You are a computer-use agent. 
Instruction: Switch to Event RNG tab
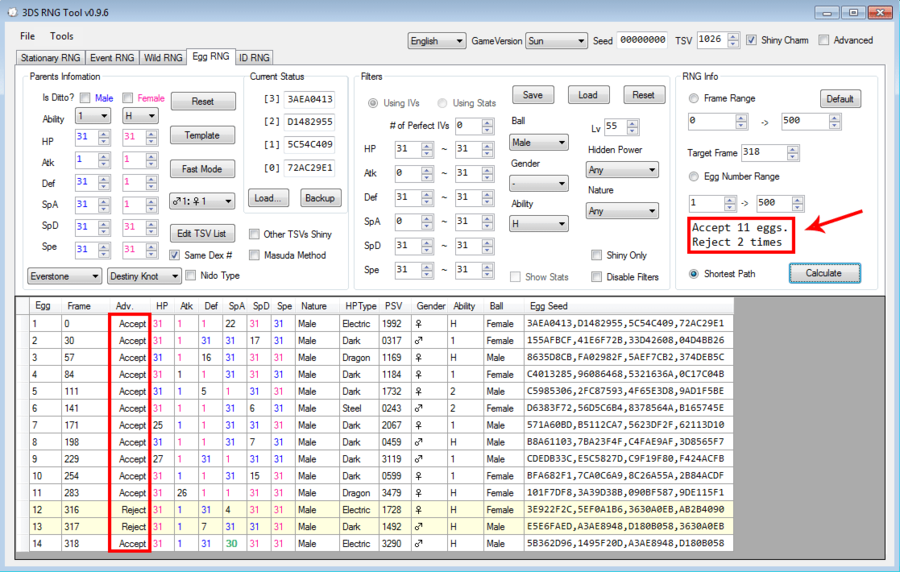point(112,57)
